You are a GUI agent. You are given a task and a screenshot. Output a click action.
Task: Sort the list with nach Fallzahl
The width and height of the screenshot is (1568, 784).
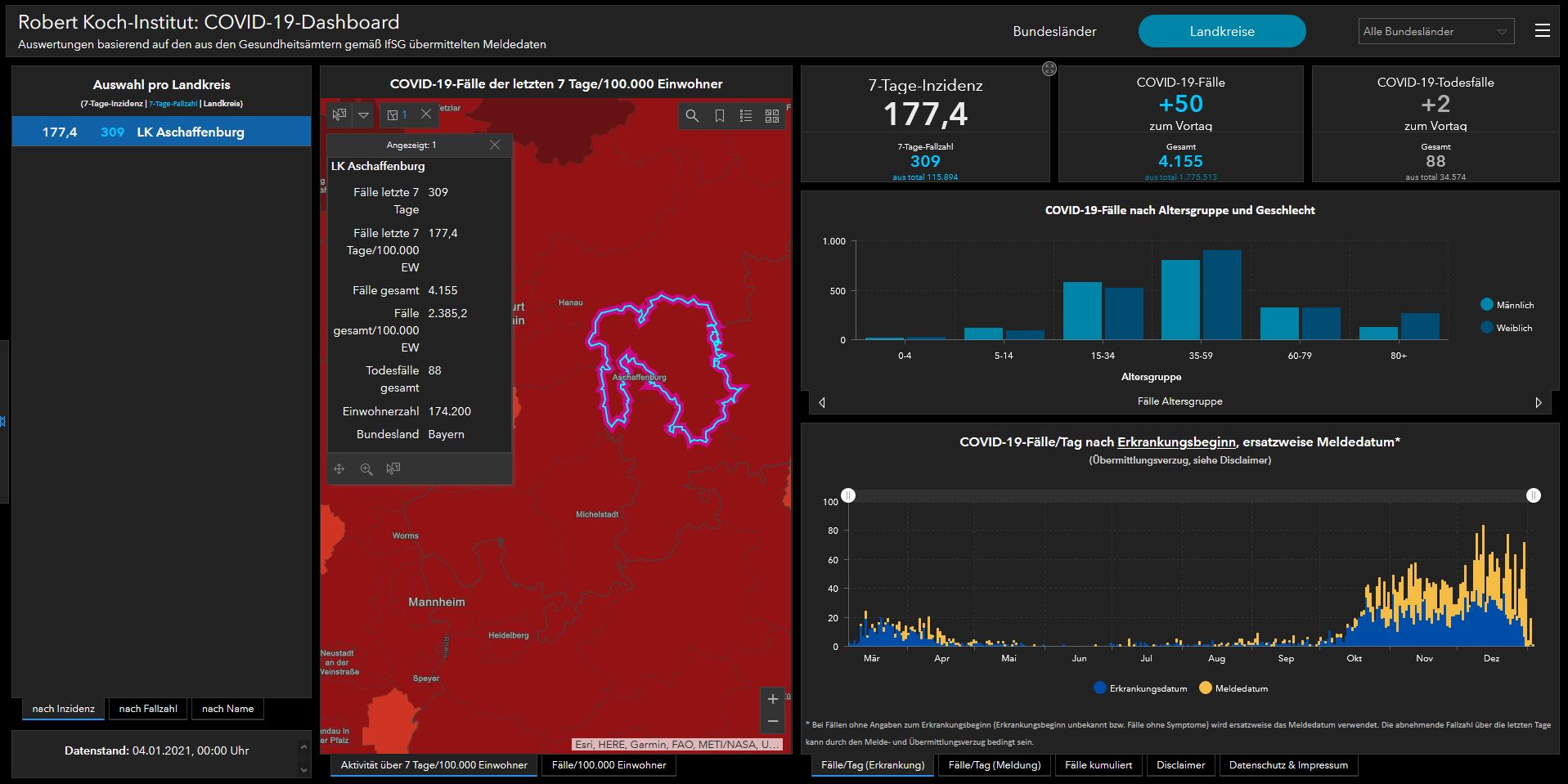[148, 709]
